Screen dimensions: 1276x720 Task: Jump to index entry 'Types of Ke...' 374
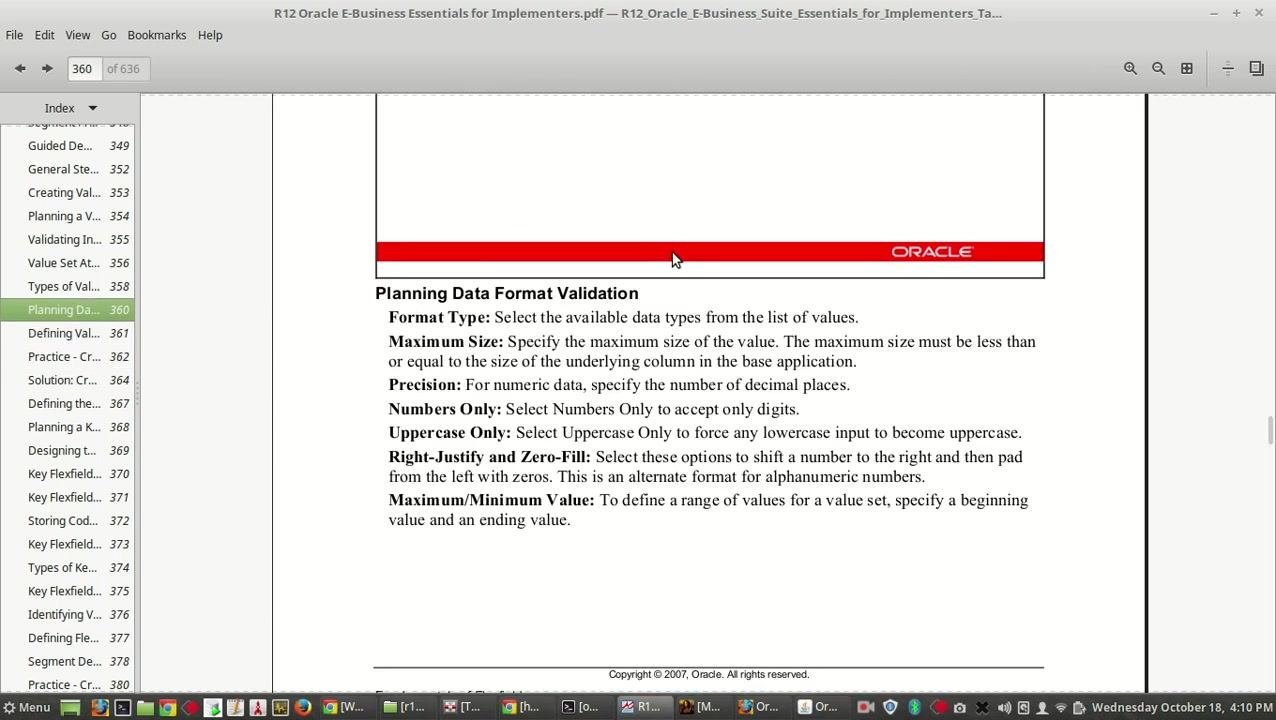click(67, 568)
